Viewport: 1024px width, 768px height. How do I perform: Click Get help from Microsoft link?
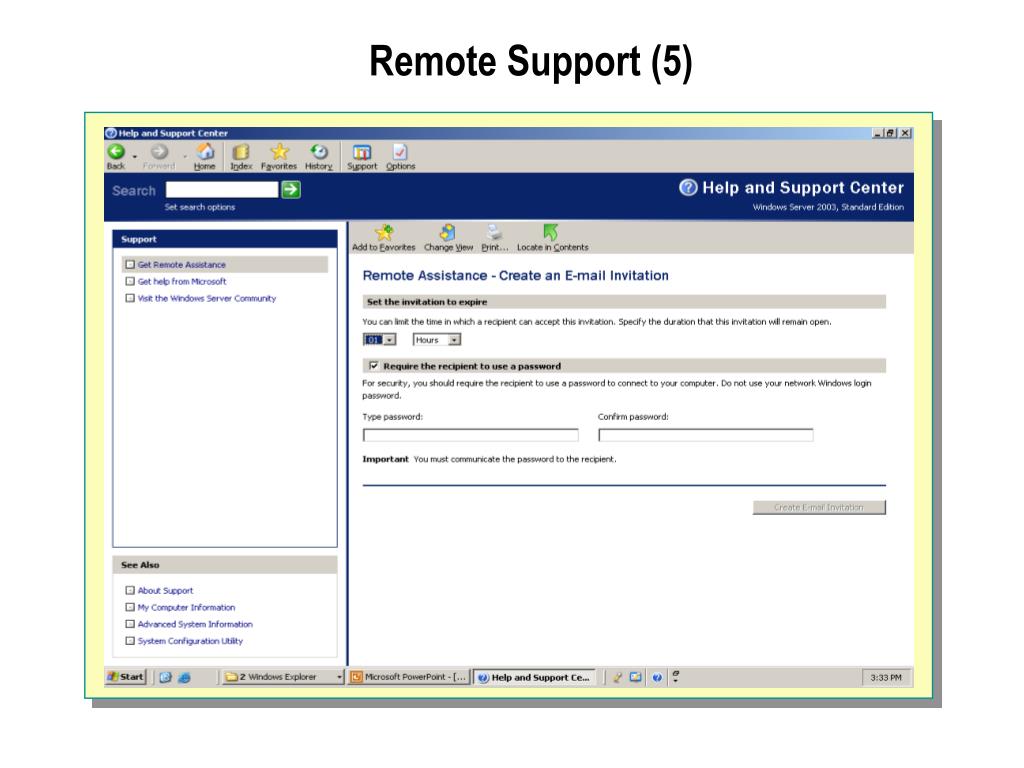pos(182,281)
